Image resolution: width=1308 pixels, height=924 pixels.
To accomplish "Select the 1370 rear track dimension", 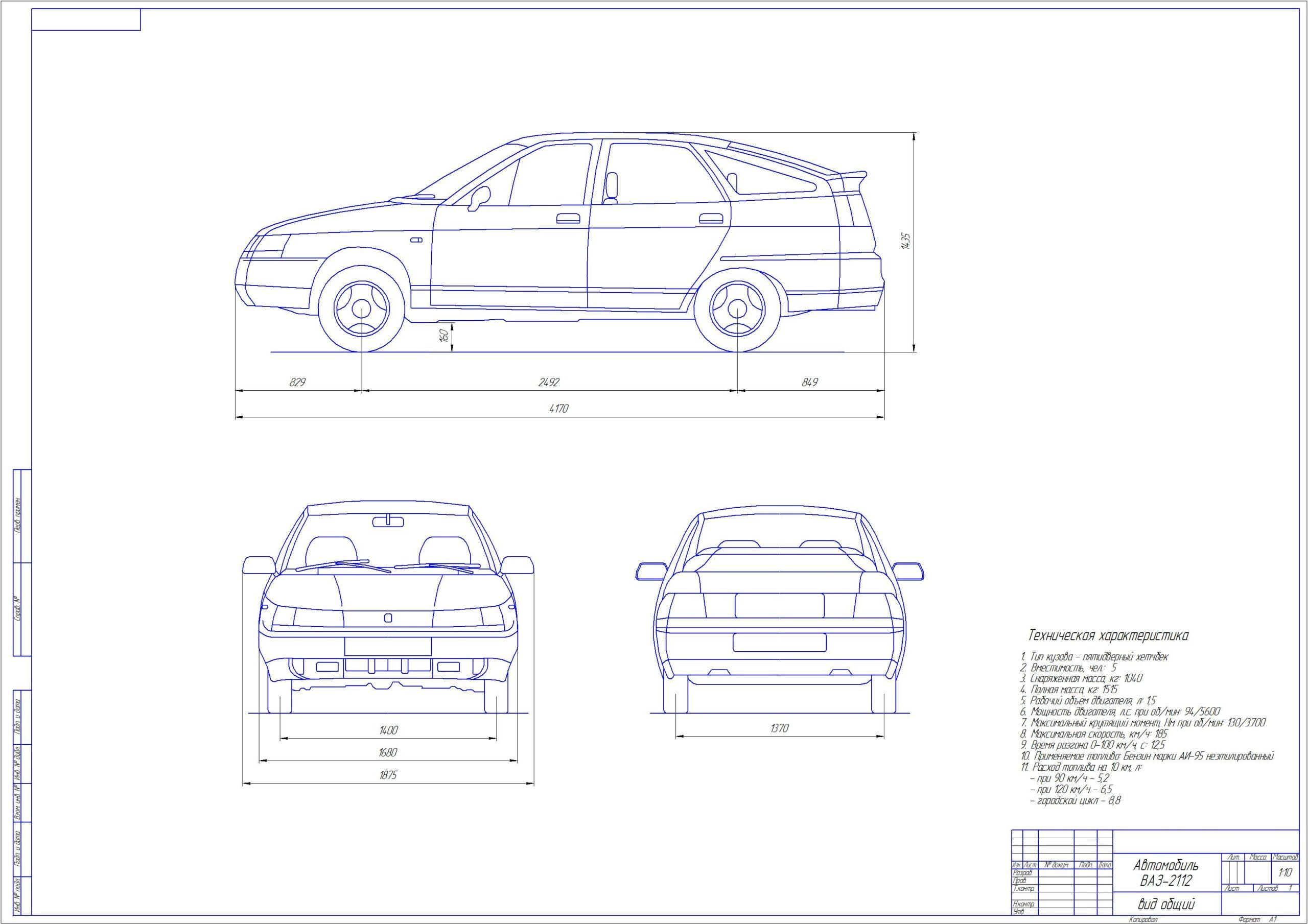I will click(x=779, y=728).
